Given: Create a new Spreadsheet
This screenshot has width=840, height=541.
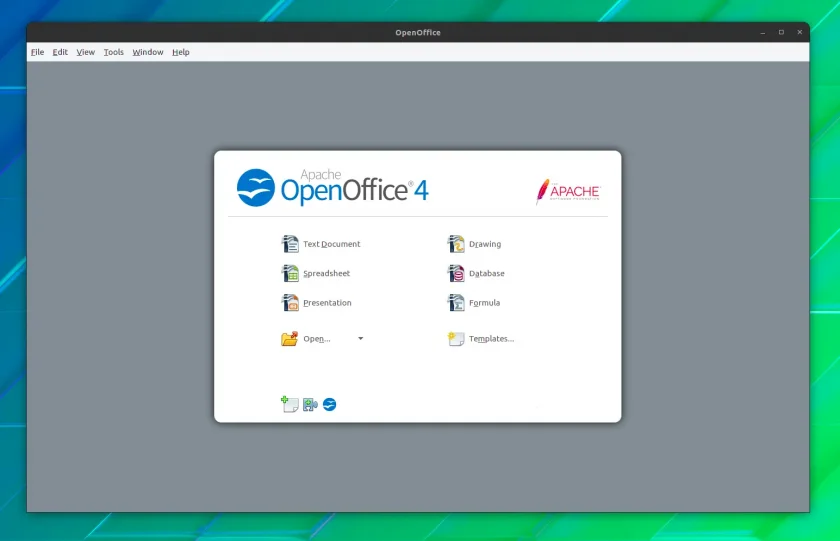Looking at the screenshot, I should pyautogui.click(x=326, y=274).
